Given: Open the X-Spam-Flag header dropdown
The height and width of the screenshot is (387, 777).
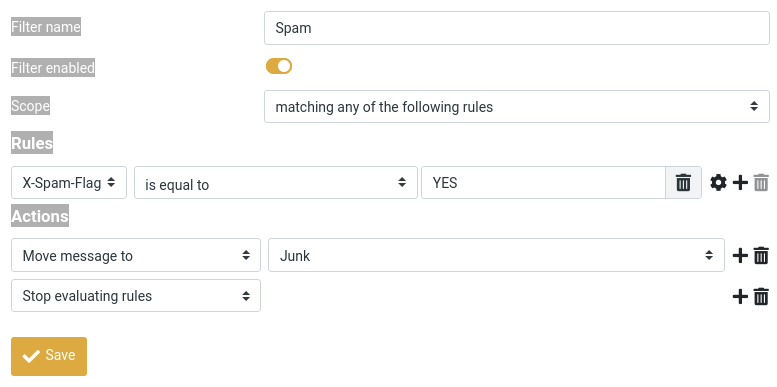Looking at the screenshot, I should [69, 183].
